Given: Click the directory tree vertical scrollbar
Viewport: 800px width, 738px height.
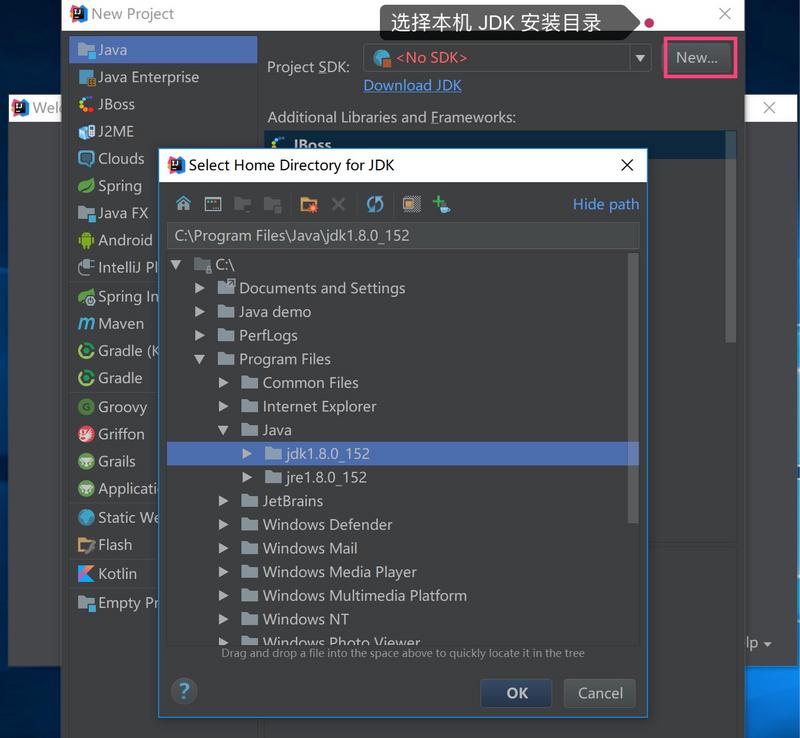Looking at the screenshot, I should point(633,388).
